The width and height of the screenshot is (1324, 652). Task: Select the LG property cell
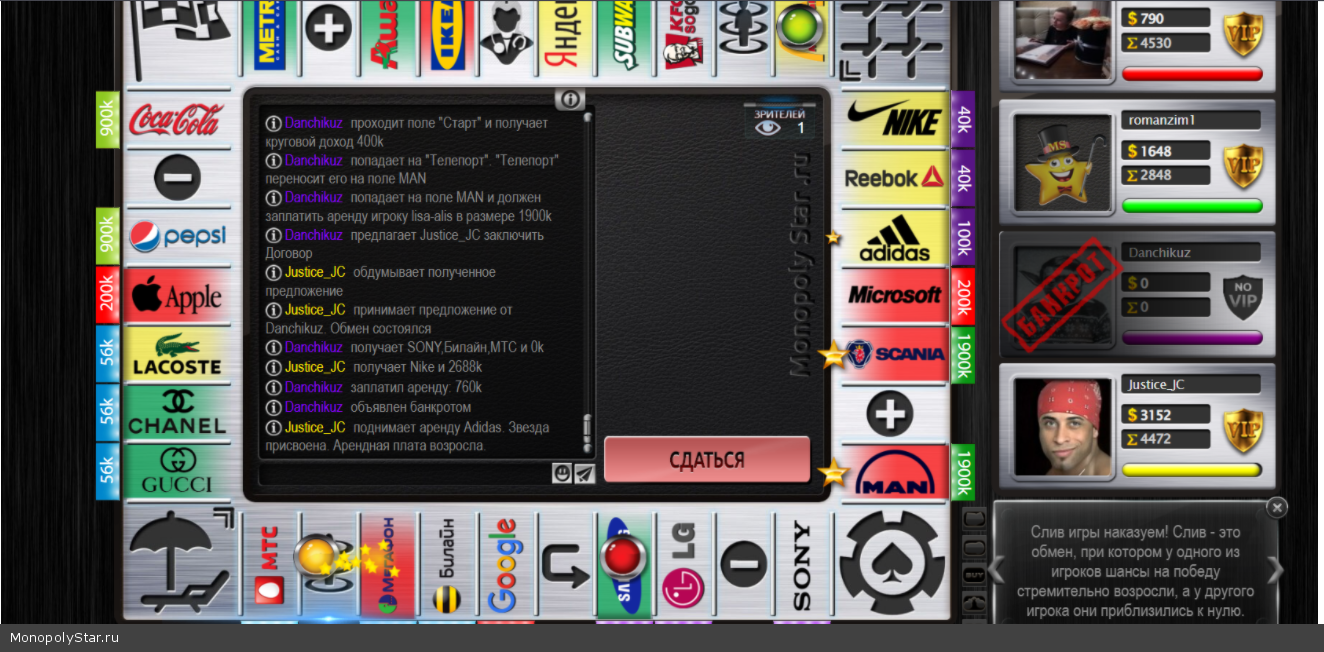pyautogui.click(x=683, y=566)
